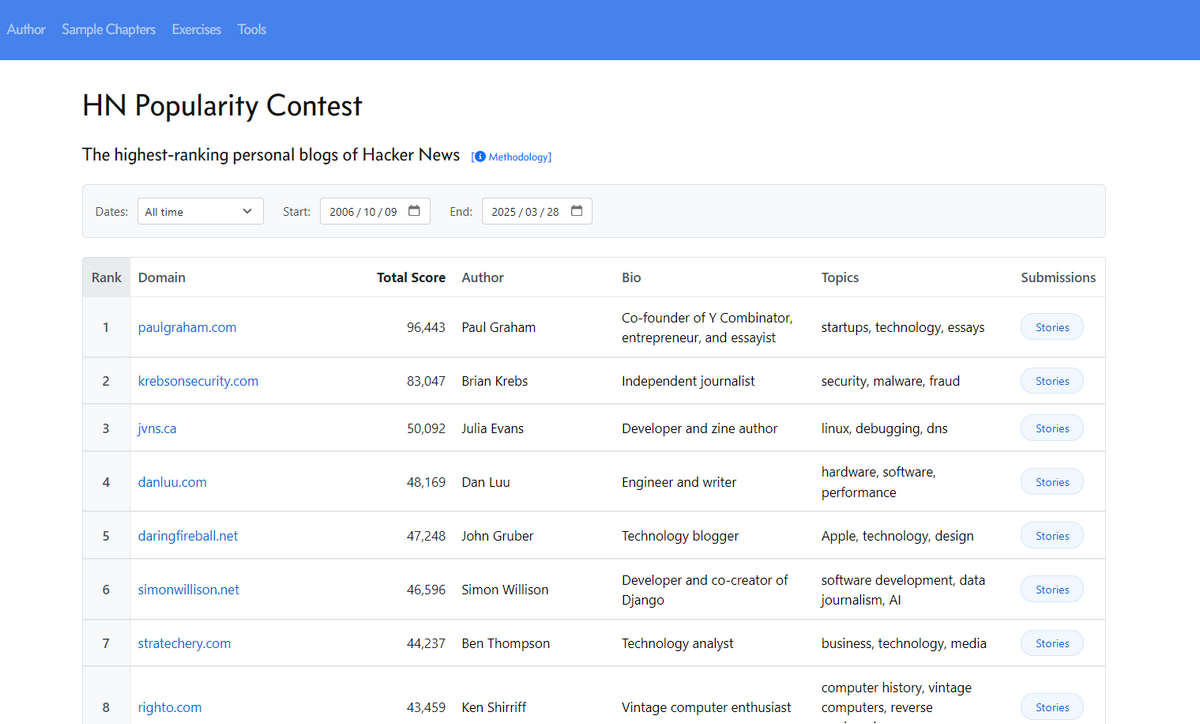Open the Start date calendar picker icon
The image size is (1200, 724).
[x=414, y=211]
